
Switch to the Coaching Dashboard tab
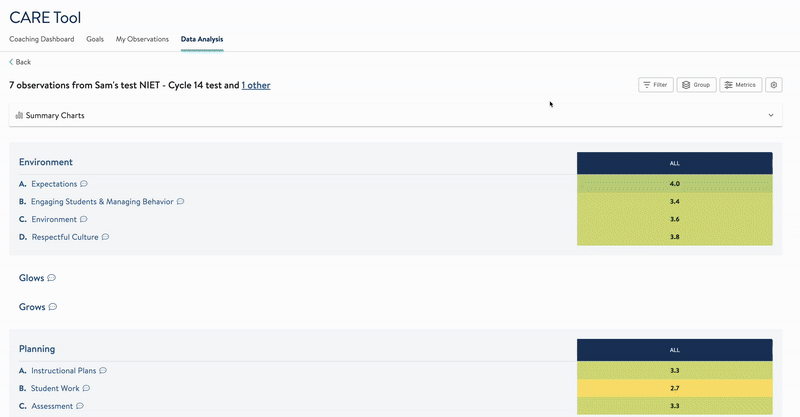42,39
